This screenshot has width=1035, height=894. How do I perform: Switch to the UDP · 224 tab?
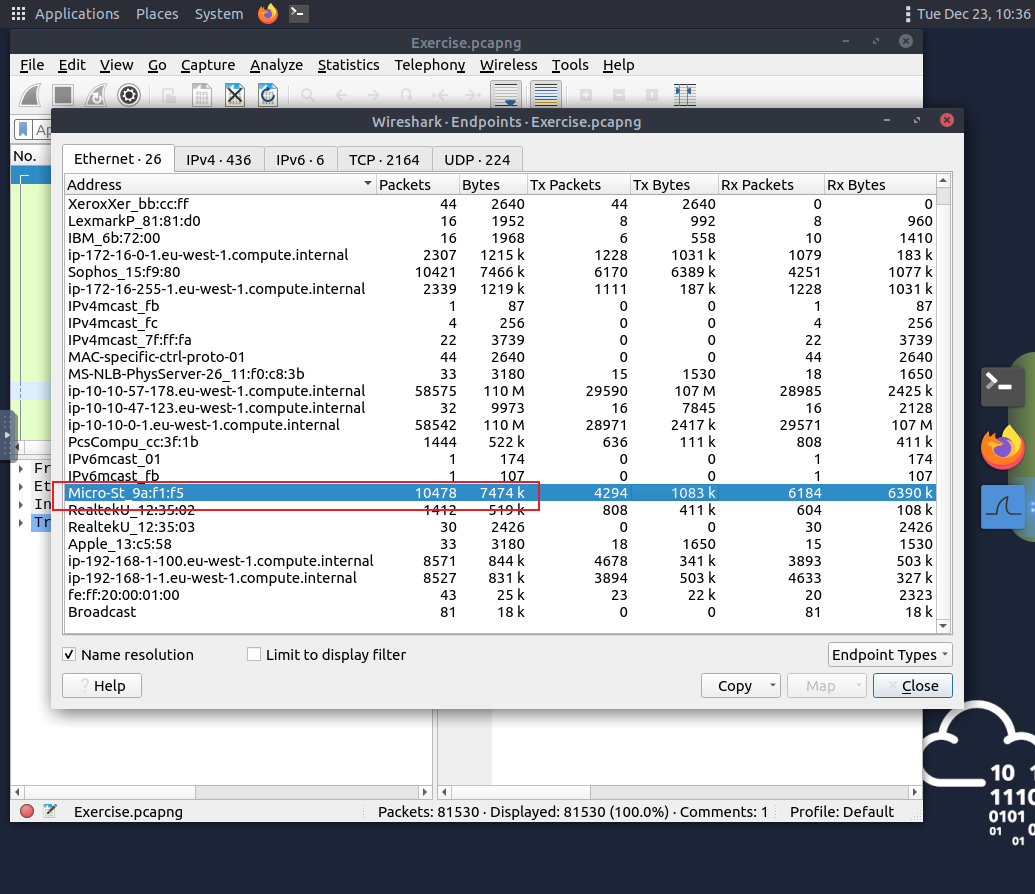(477, 160)
